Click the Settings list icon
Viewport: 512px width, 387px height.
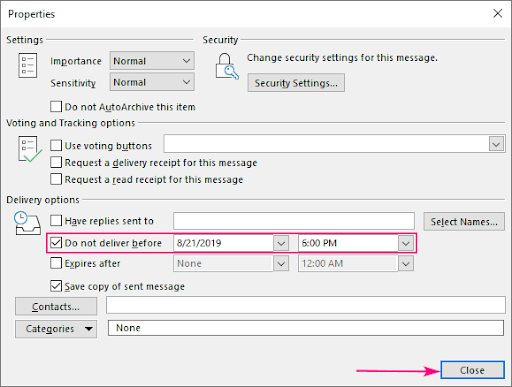[28, 65]
